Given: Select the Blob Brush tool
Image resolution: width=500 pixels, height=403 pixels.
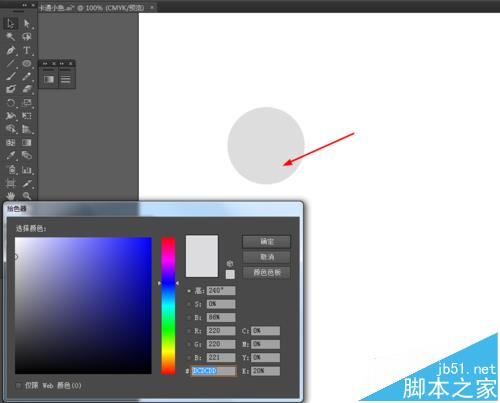Looking at the screenshot, I should pyautogui.click(x=10, y=89).
